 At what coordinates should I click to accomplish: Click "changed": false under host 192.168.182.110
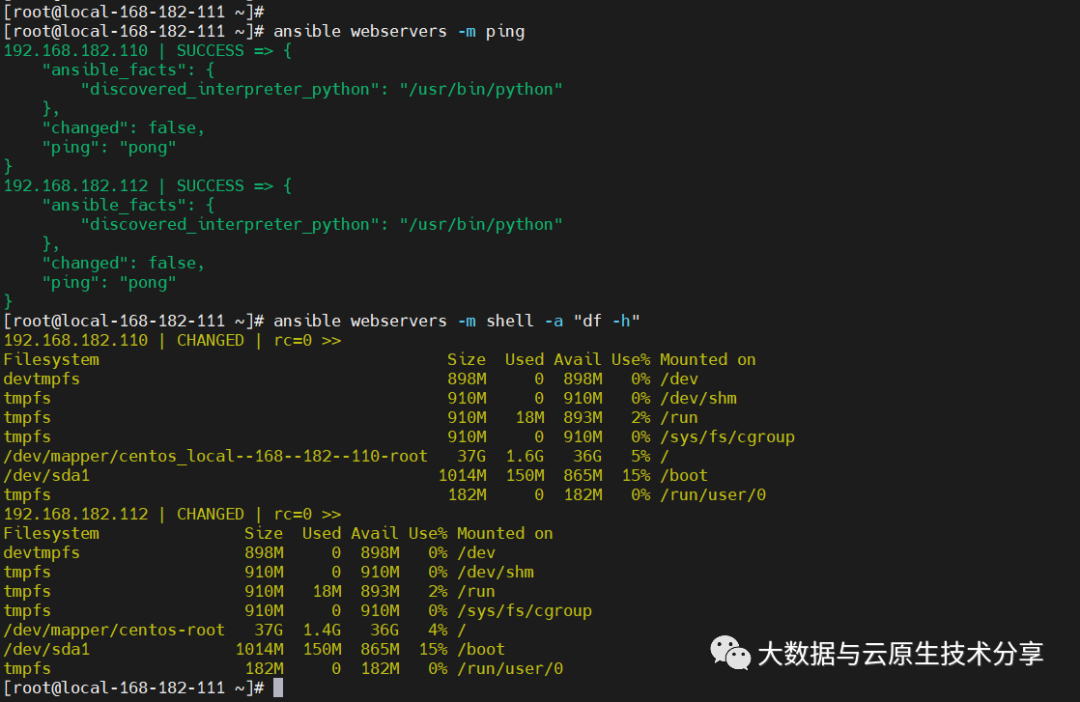pos(123,128)
